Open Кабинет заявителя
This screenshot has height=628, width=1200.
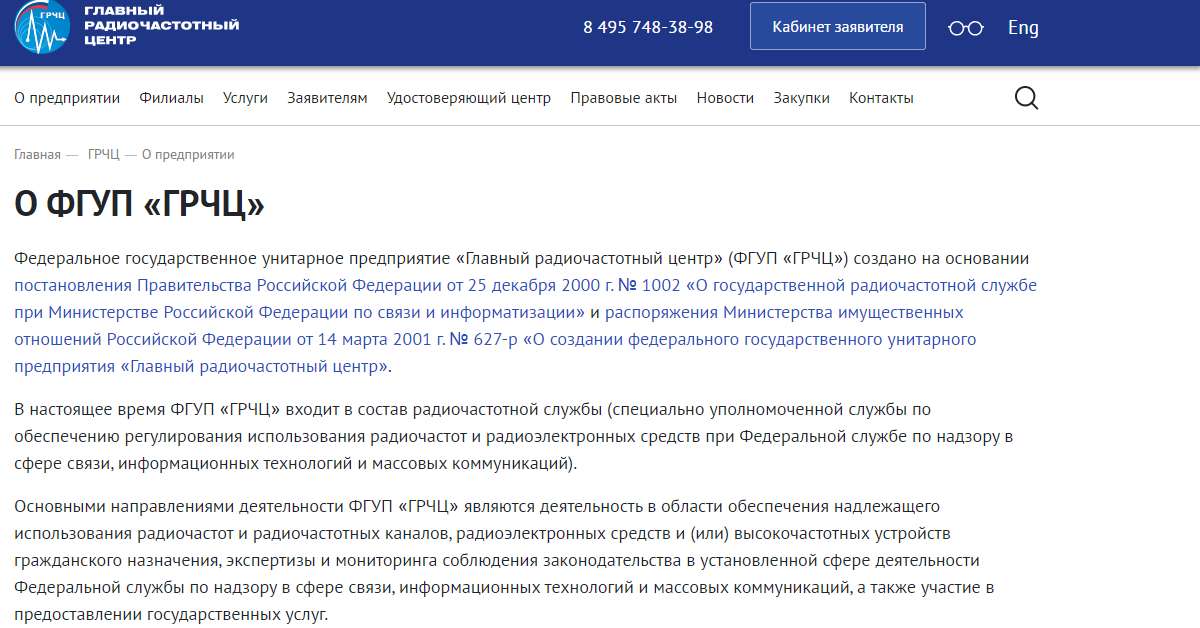(x=837, y=26)
